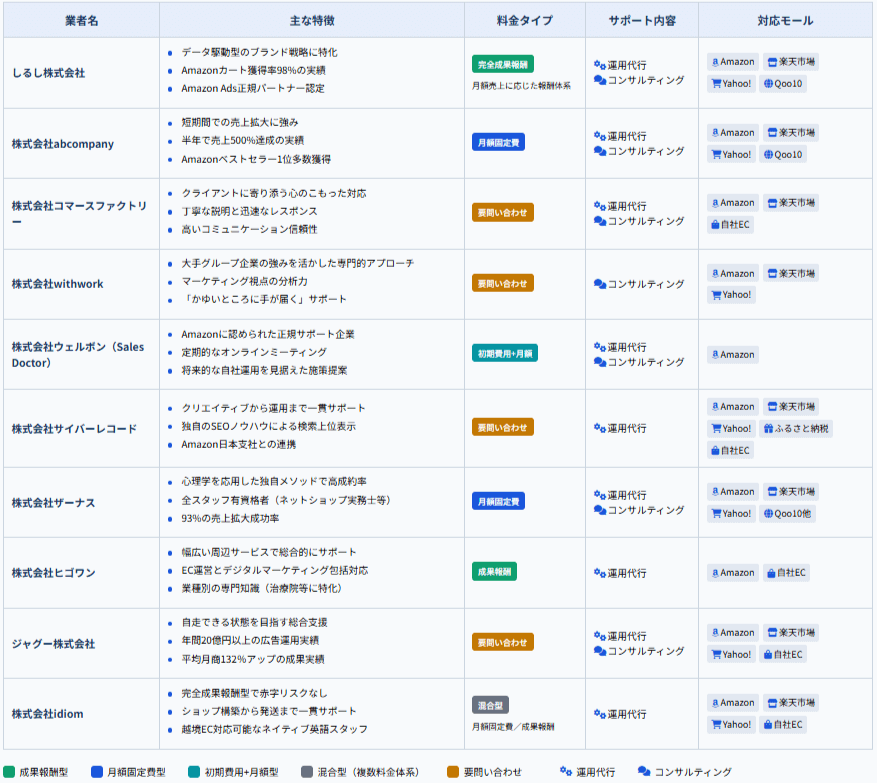Click the Qoo10他 tag in ザーナス row

point(788,513)
